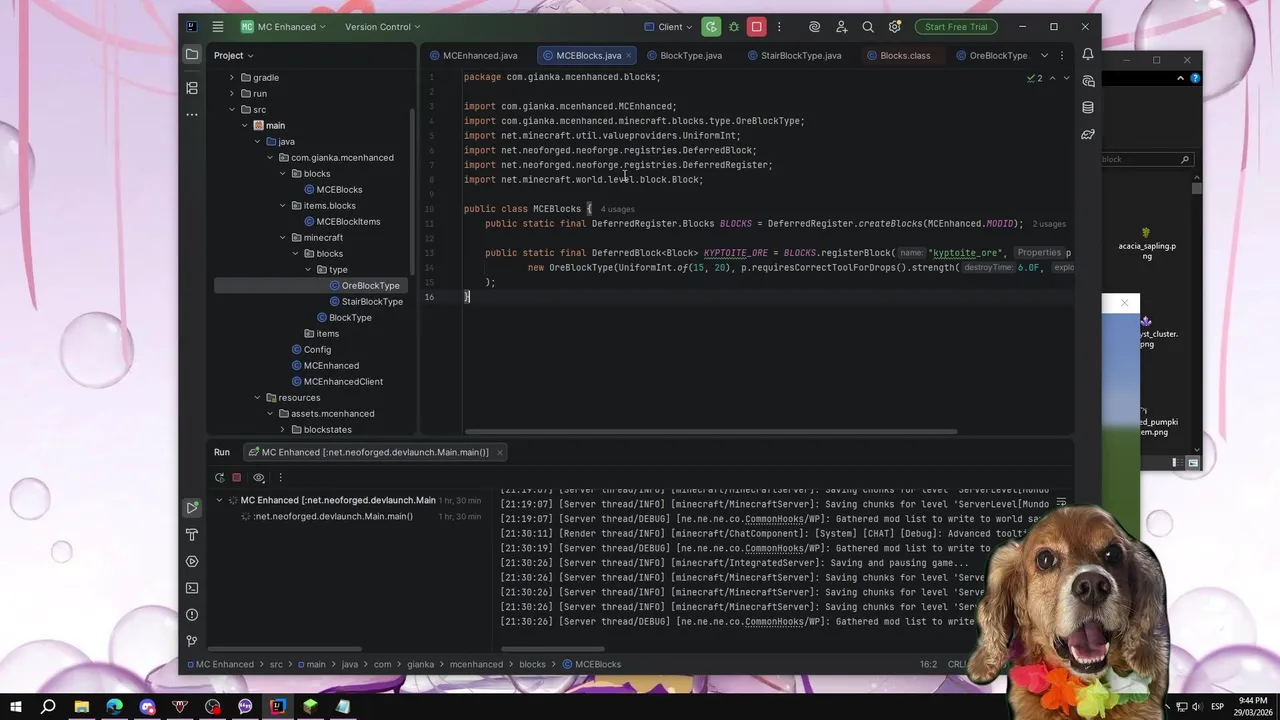Click the Rerun icon in the Run toolbar
Image resolution: width=1280 pixels, height=720 pixels.
219,478
